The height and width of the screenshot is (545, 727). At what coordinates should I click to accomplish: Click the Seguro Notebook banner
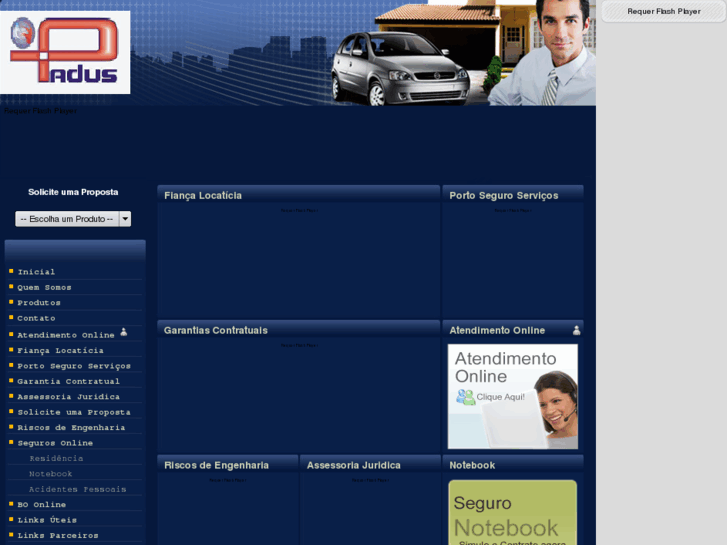[513, 513]
